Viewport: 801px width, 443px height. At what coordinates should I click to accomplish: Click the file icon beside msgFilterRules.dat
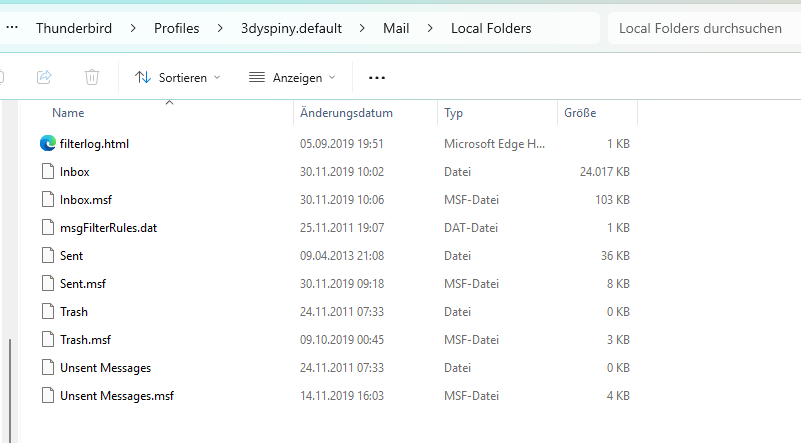click(x=48, y=227)
